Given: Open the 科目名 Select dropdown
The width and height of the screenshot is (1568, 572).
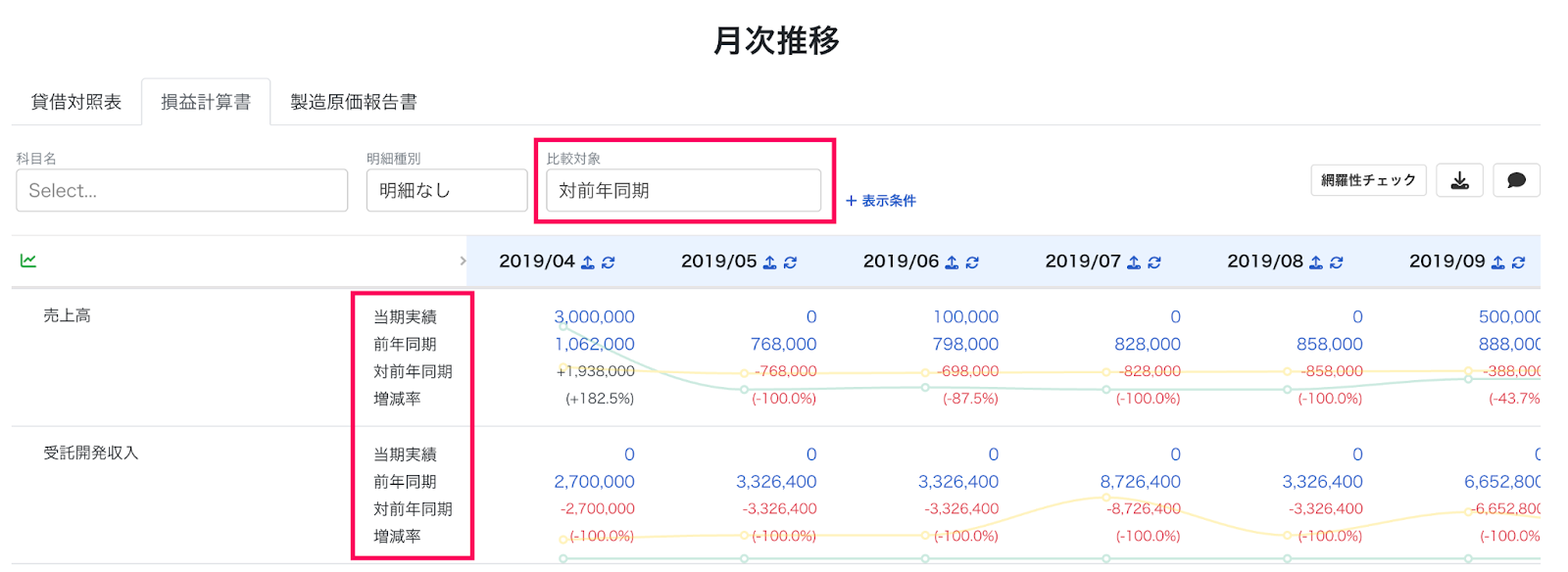Looking at the screenshot, I should [x=182, y=190].
